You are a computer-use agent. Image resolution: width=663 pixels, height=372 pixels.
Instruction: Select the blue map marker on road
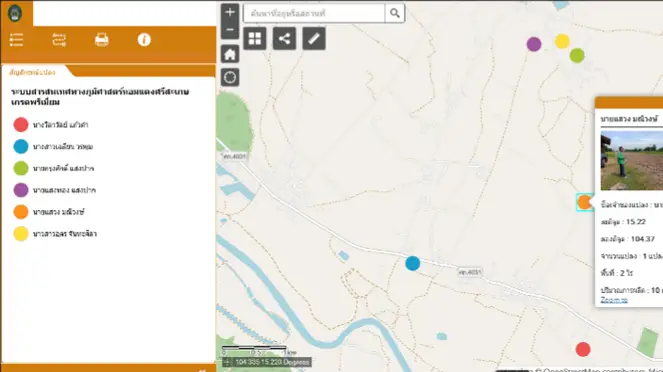413,263
